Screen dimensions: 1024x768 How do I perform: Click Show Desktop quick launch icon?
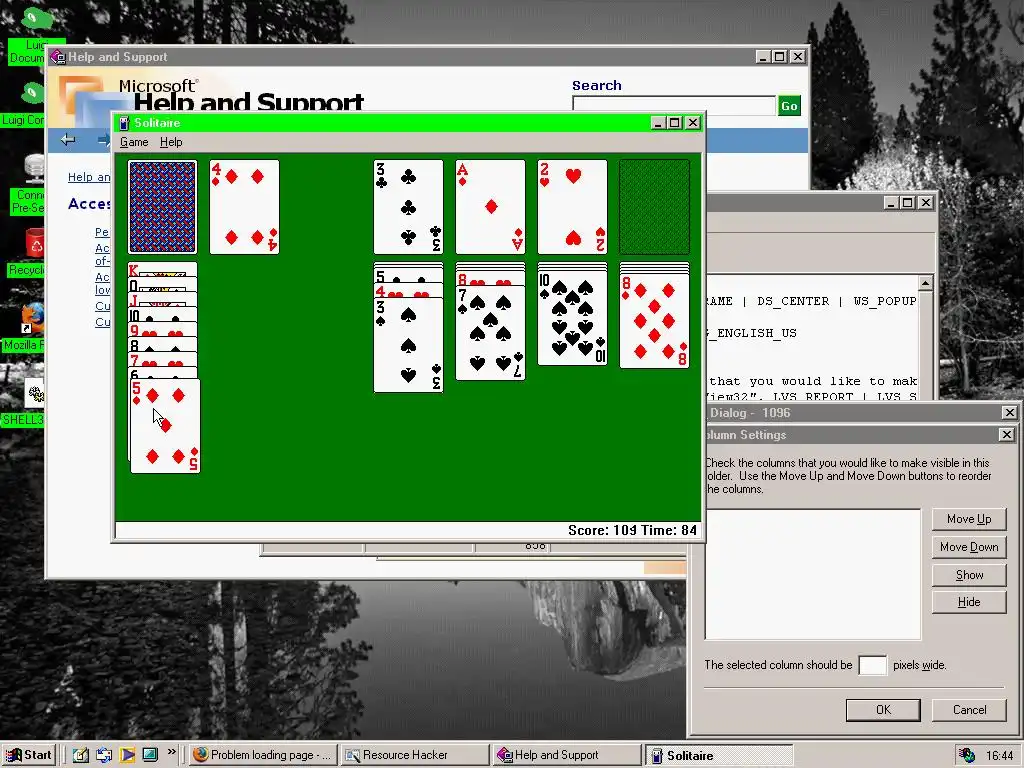150,755
